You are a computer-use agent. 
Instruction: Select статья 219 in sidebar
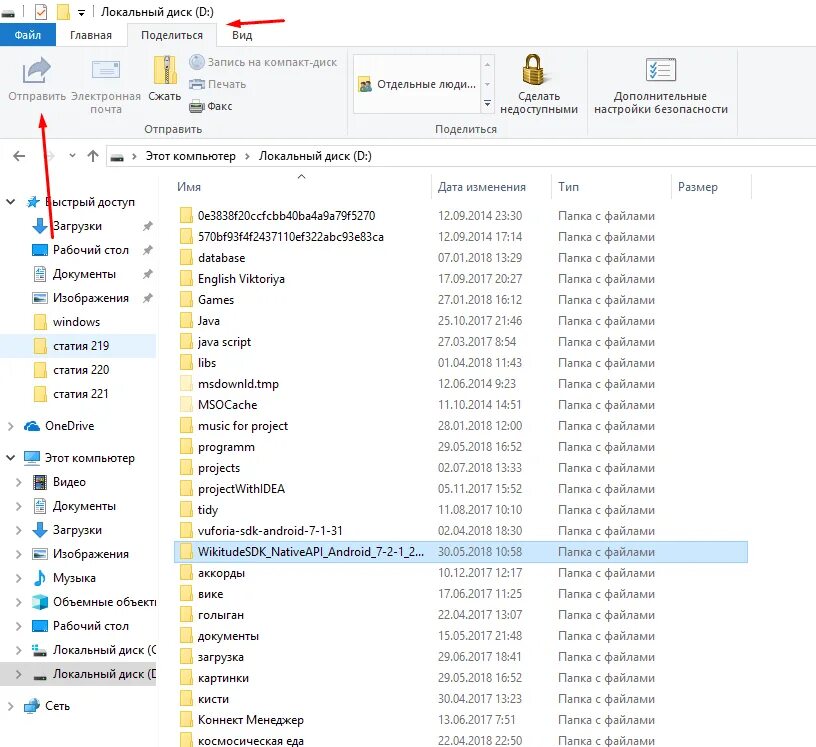pyautogui.click(x=81, y=346)
